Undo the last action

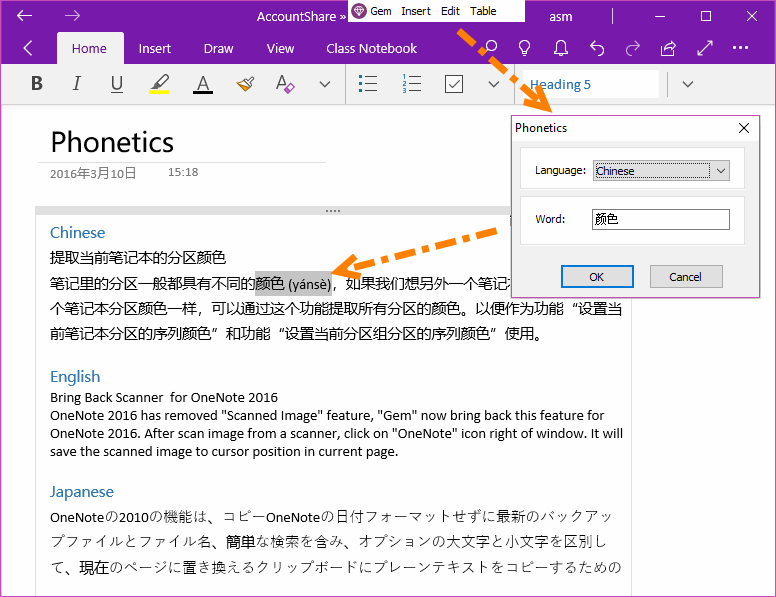[597, 48]
